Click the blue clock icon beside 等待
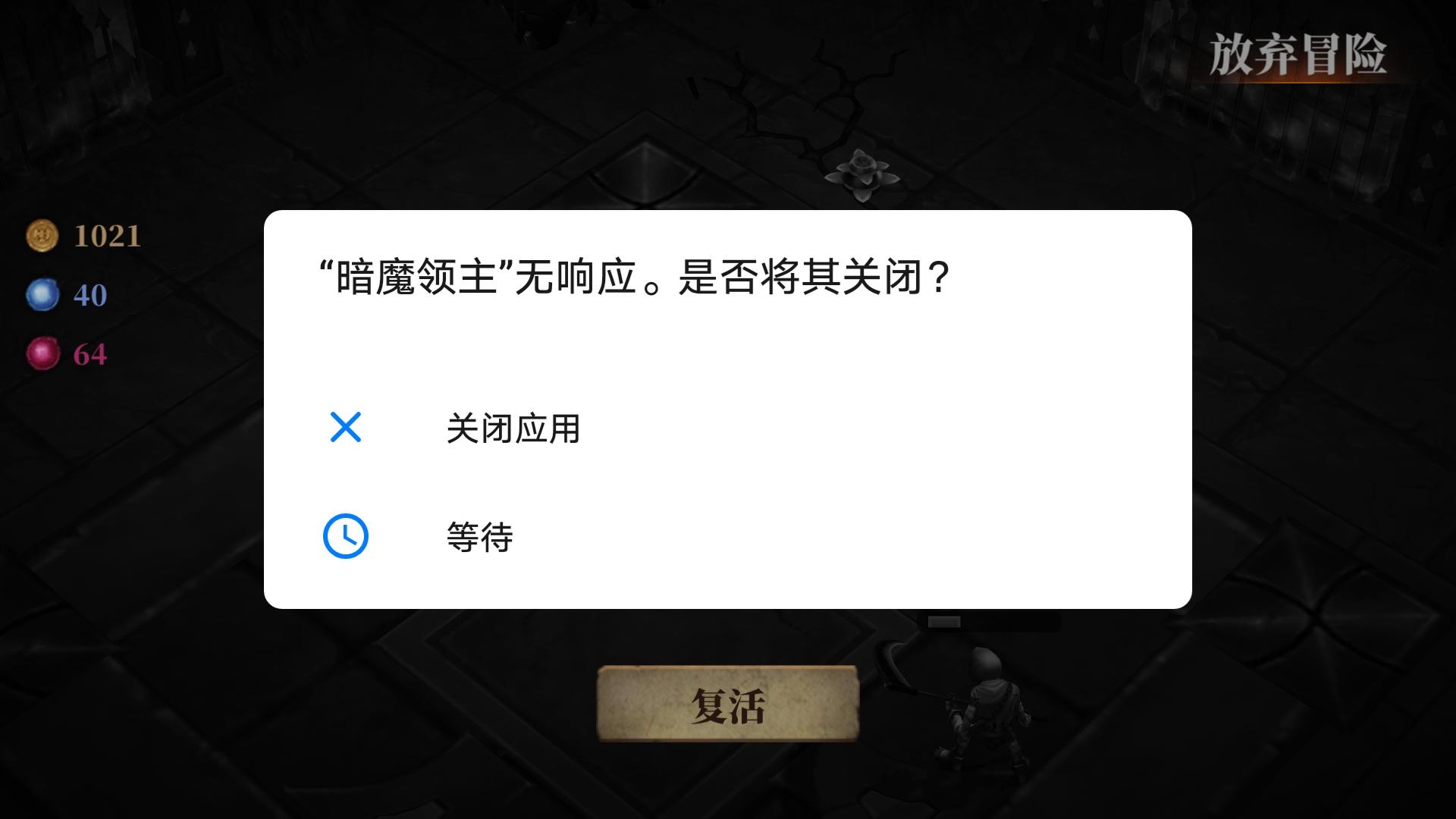The image size is (1456, 819). coord(346,537)
